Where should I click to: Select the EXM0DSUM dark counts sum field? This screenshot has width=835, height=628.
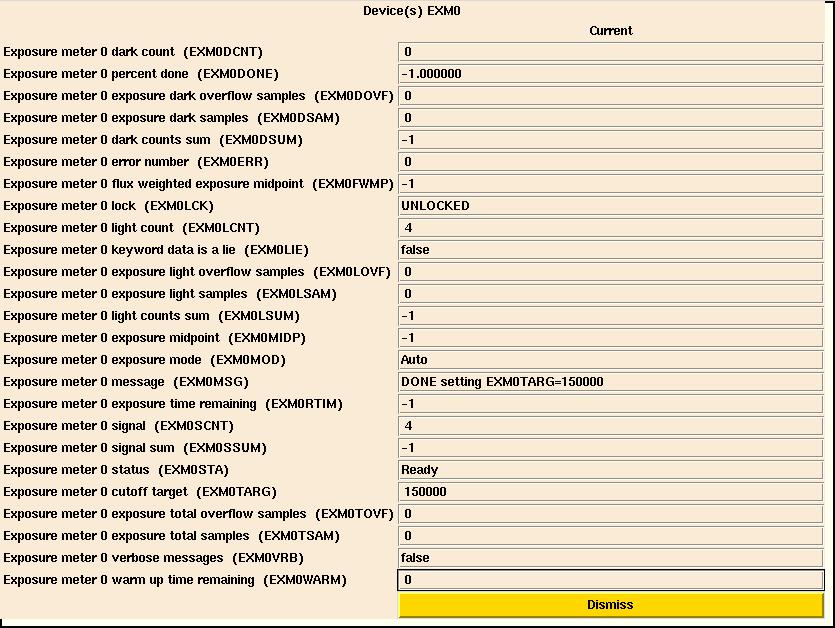610,140
